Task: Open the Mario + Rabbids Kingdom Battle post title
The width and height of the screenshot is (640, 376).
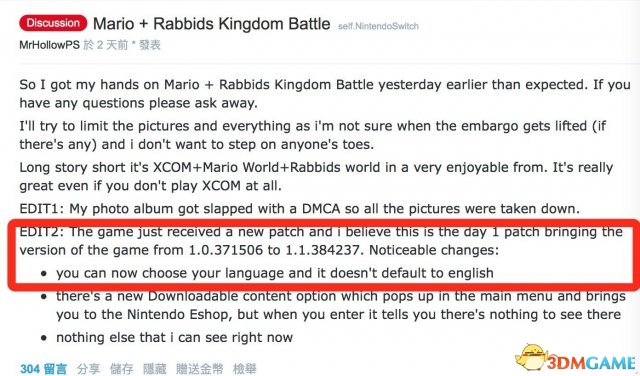Action: tap(211, 24)
